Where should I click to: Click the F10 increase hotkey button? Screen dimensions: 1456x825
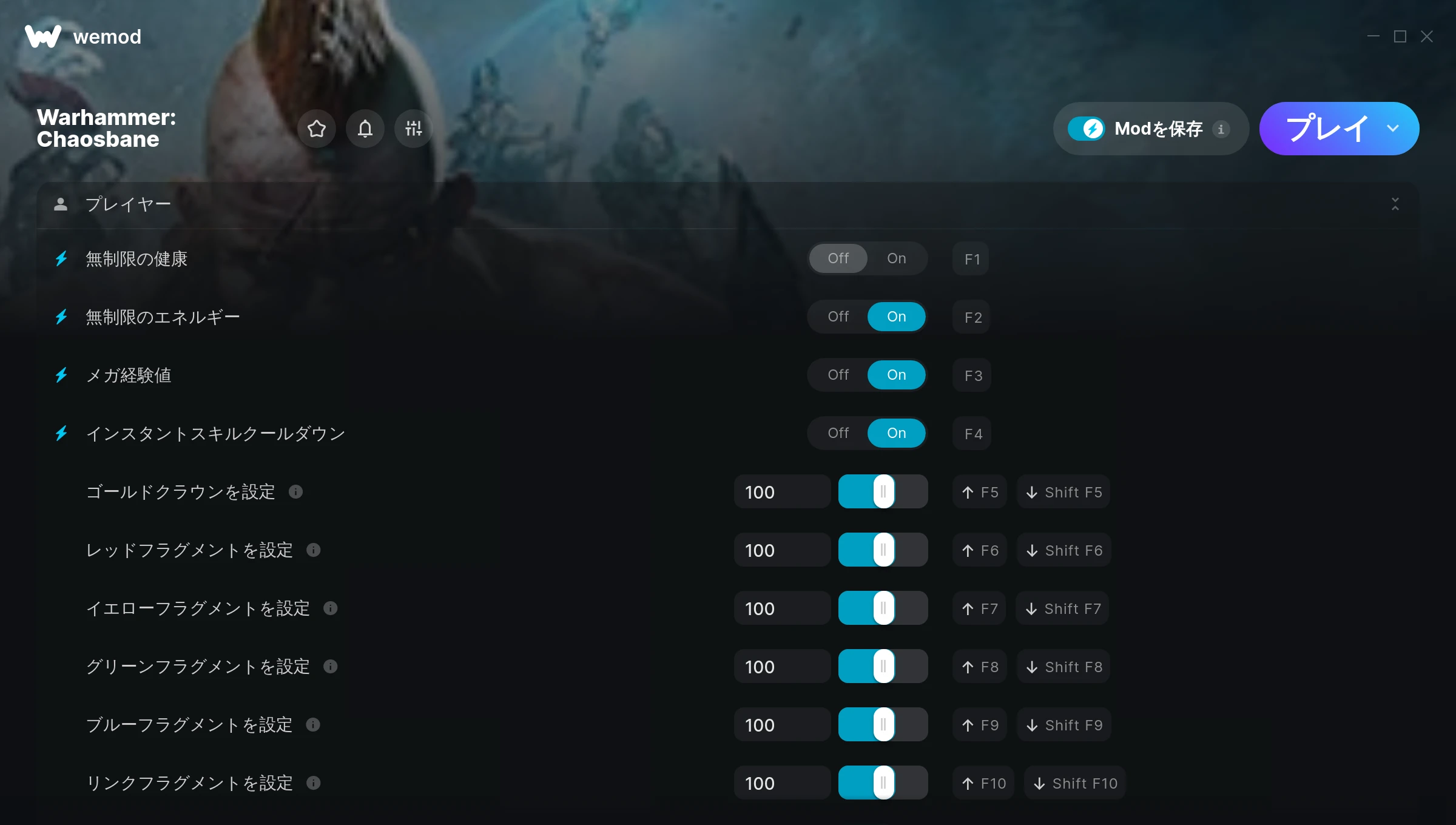(984, 783)
